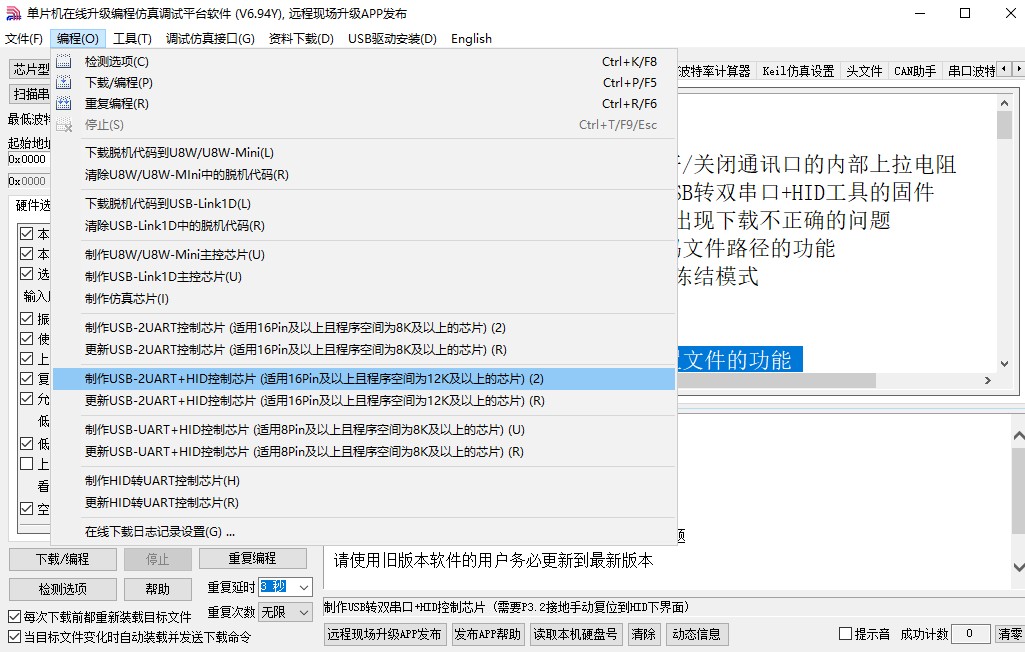The height and width of the screenshot is (652, 1025).
Task: Click 读取本机硬盘号 button
Action: click(x=575, y=634)
